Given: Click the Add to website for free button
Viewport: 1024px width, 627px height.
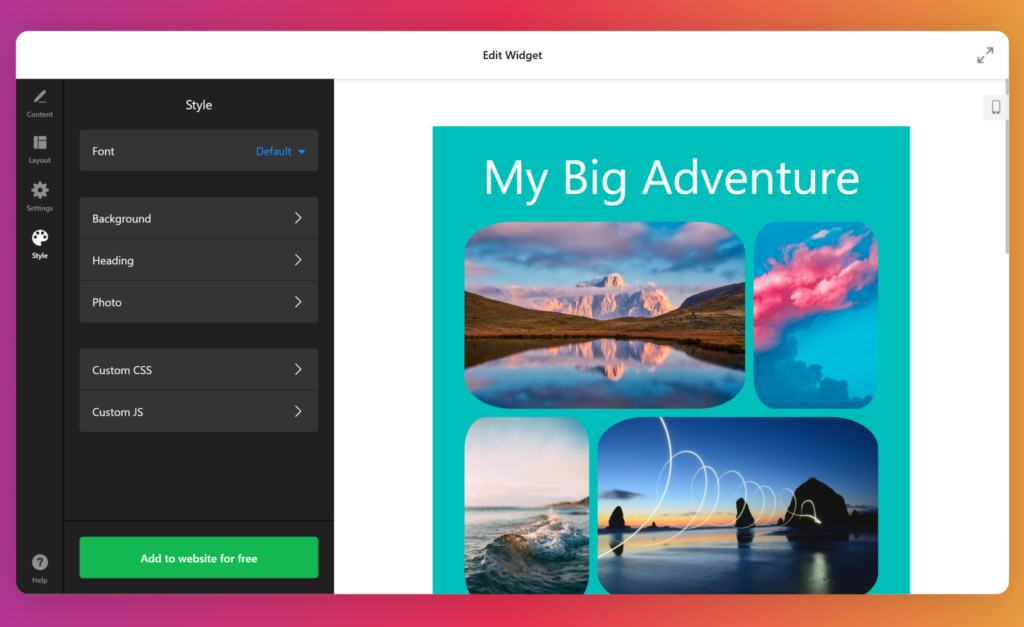Looking at the screenshot, I should click(198, 557).
